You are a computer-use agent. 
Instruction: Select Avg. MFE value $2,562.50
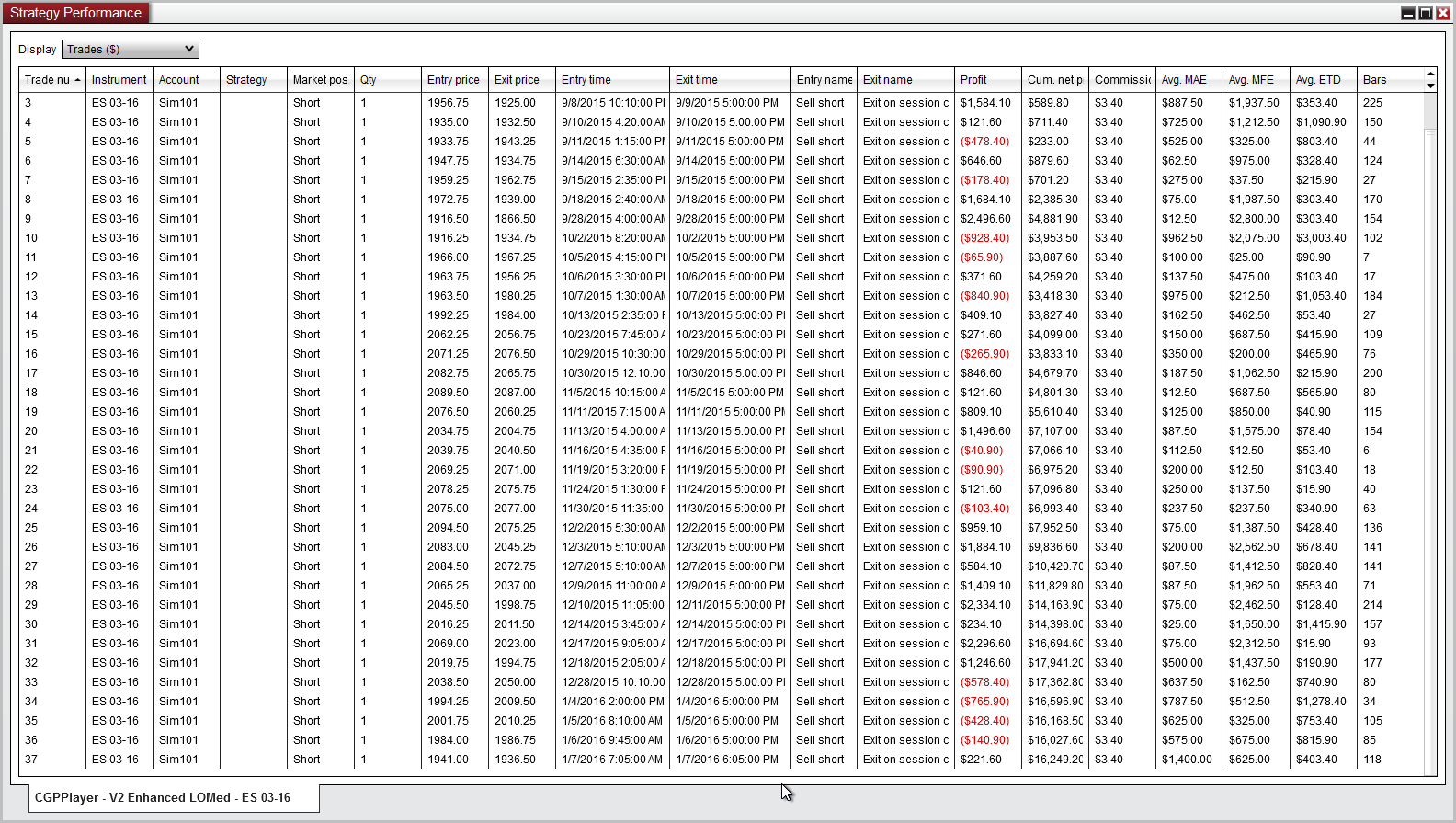tap(1254, 547)
